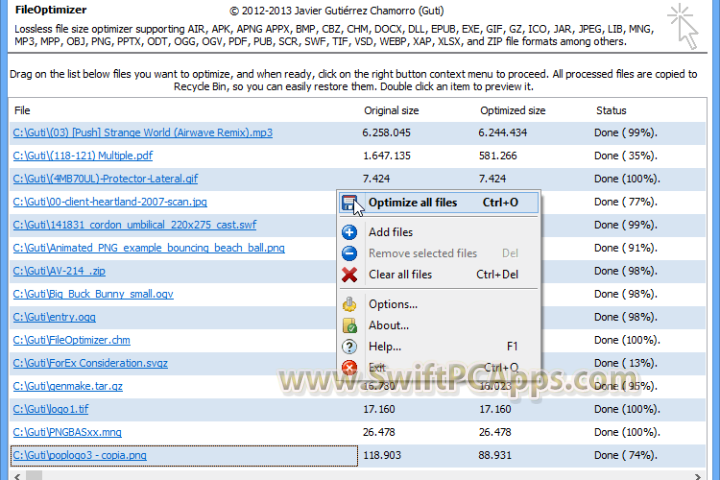Click original size value 118.903
The image size is (720, 480).
382,455
